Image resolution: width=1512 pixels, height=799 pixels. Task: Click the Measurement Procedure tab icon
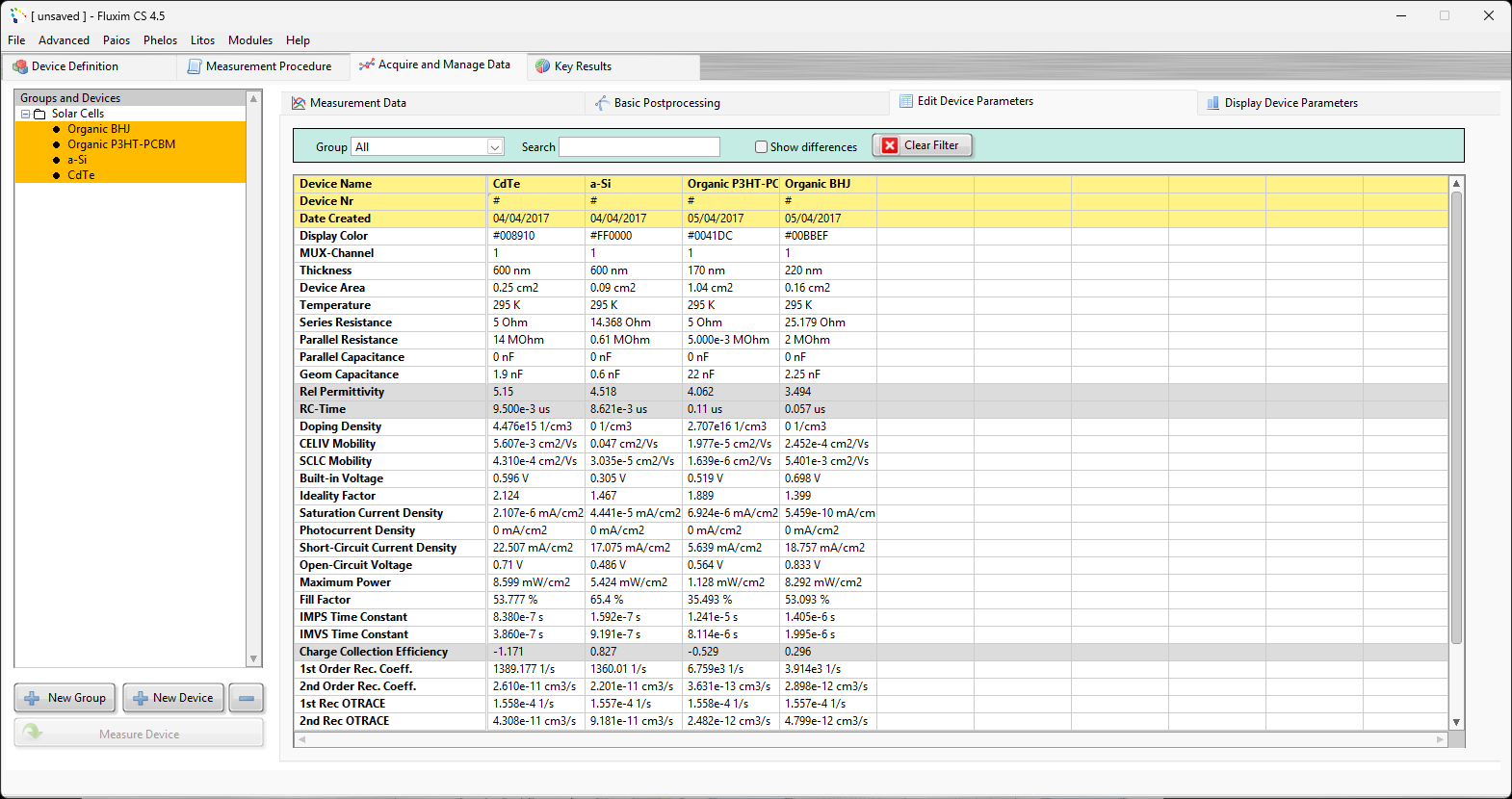[x=195, y=66]
